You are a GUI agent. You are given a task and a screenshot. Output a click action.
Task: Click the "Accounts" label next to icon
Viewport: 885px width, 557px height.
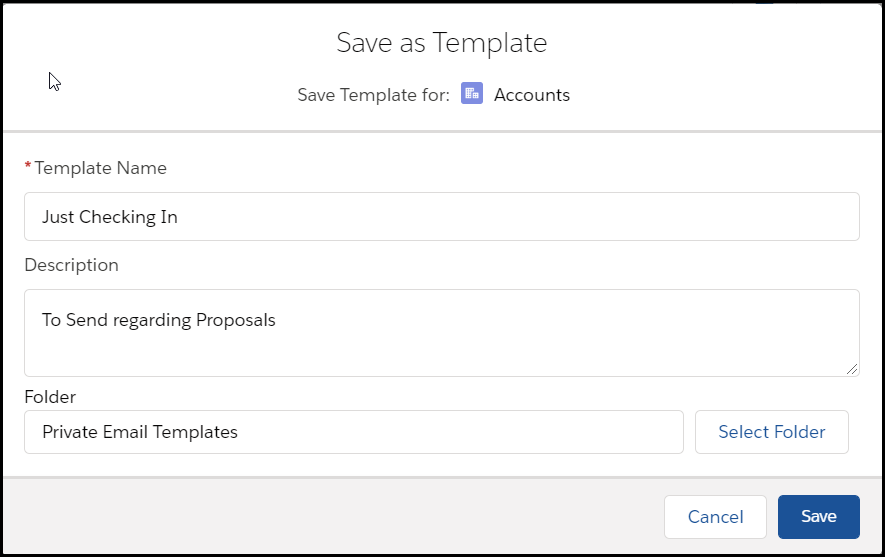[532, 95]
